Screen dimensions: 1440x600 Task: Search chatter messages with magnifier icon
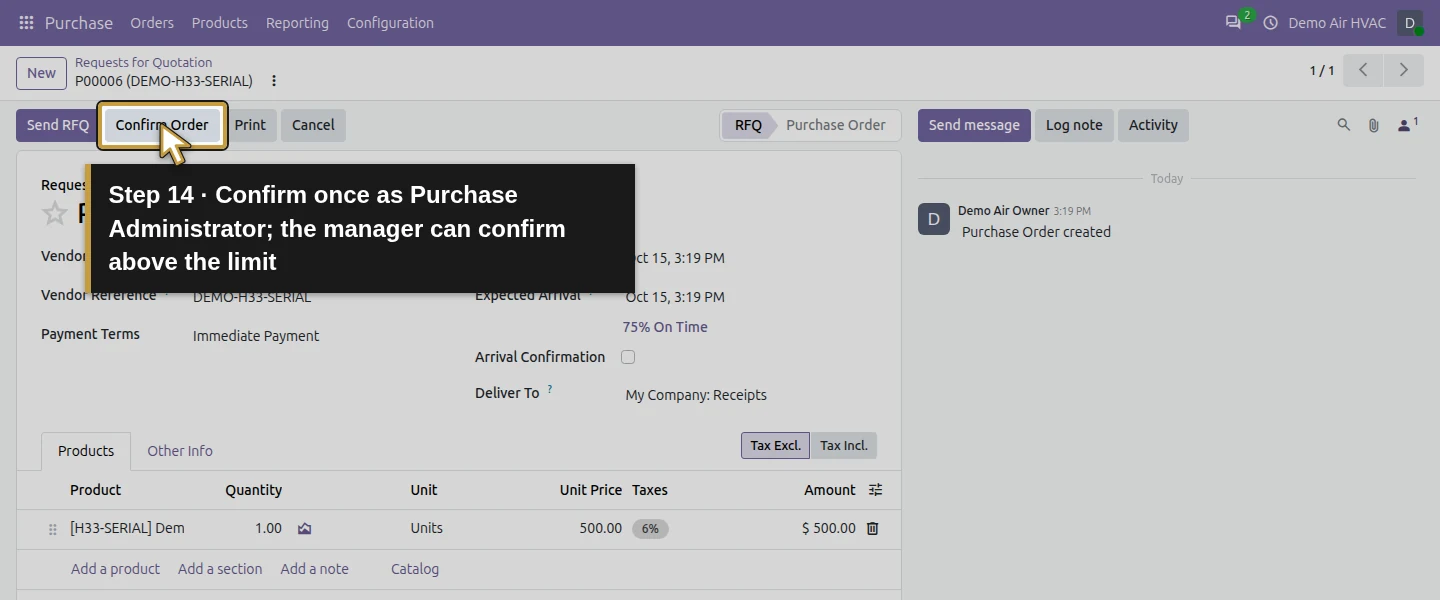[x=1344, y=125]
